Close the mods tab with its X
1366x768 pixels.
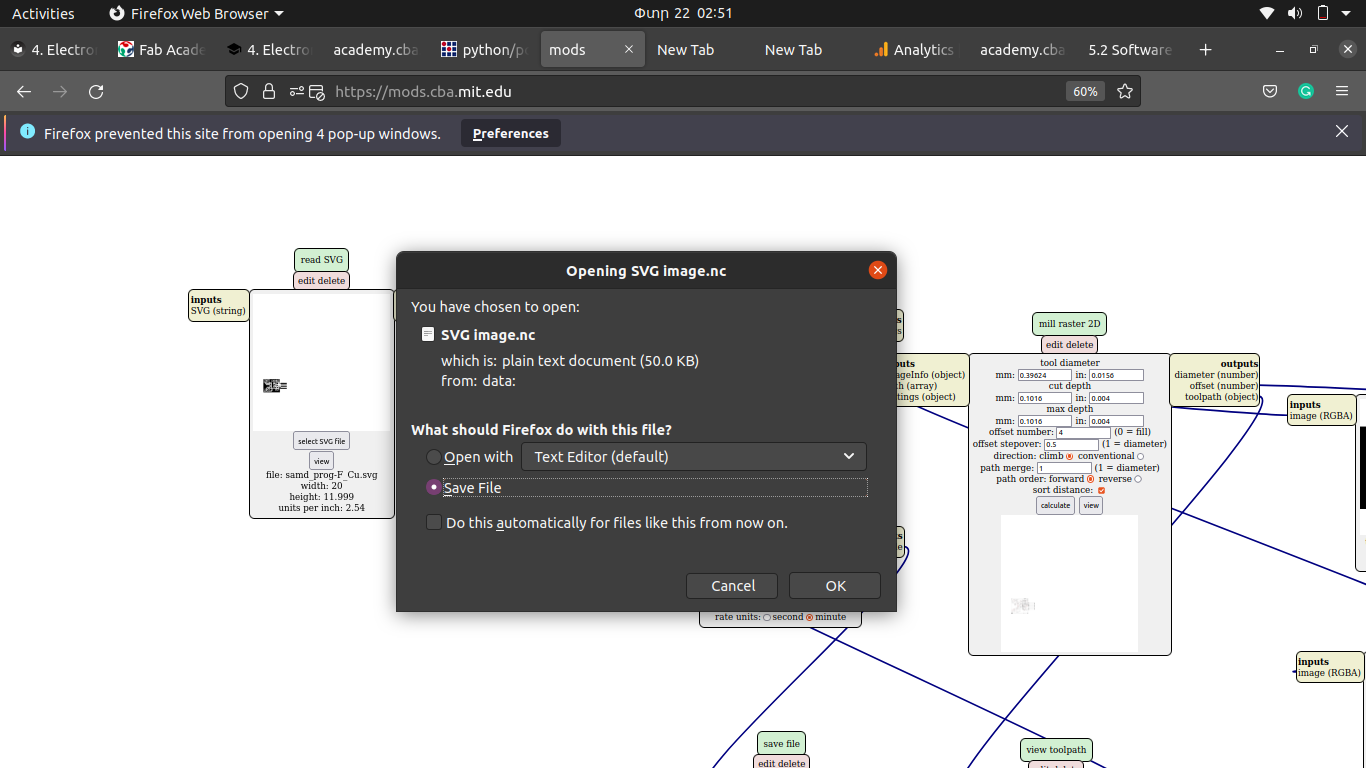pos(629,49)
